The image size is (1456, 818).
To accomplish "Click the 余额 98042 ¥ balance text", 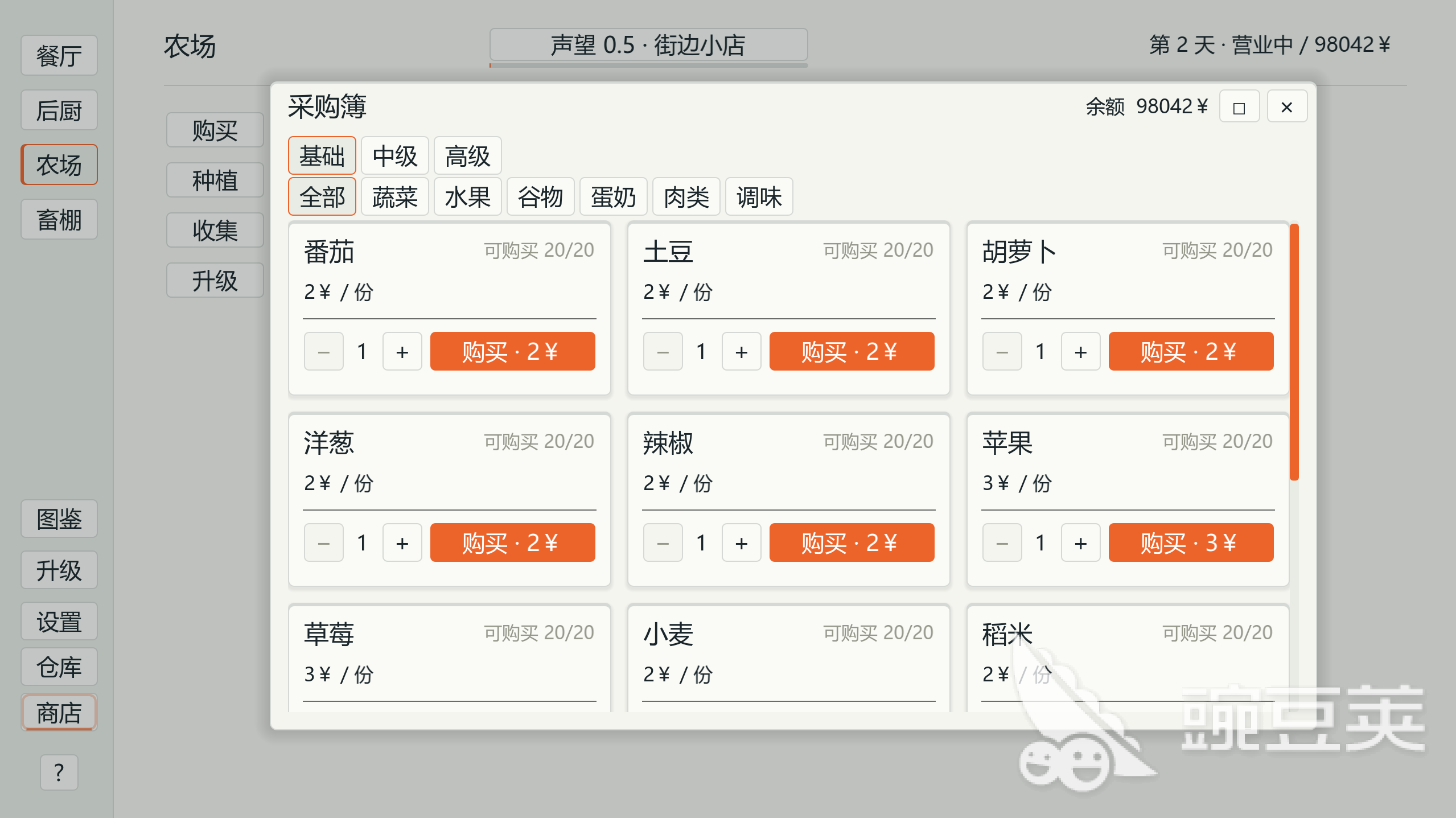I will tap(1146, 106).
